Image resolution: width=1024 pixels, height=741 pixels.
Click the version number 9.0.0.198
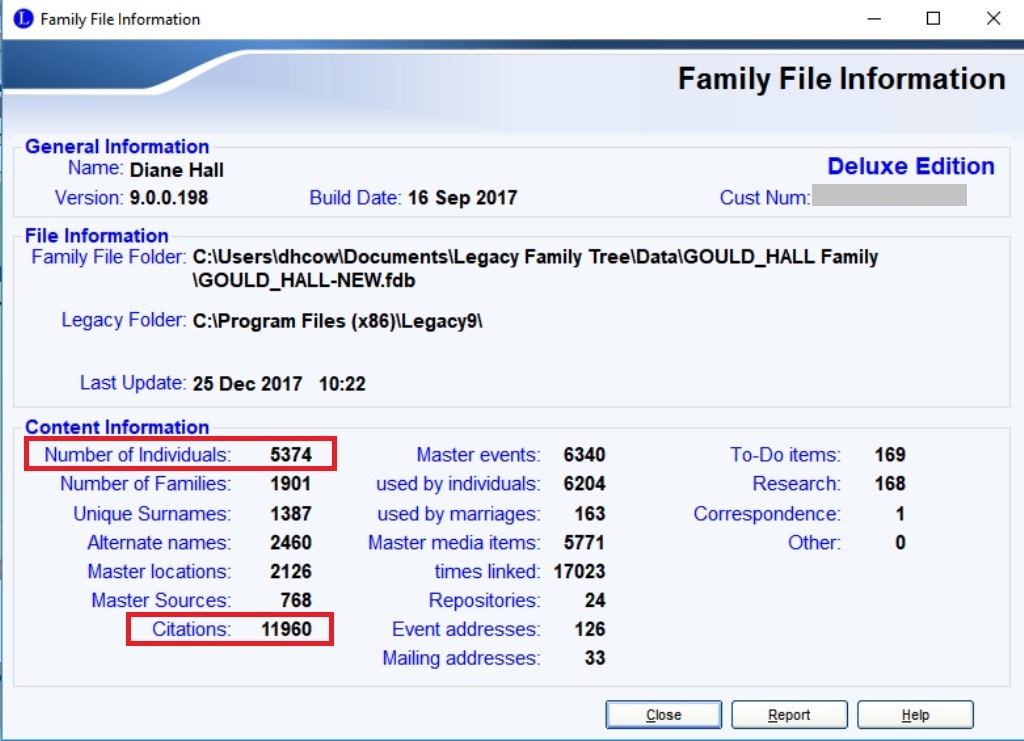click(169, 197)
